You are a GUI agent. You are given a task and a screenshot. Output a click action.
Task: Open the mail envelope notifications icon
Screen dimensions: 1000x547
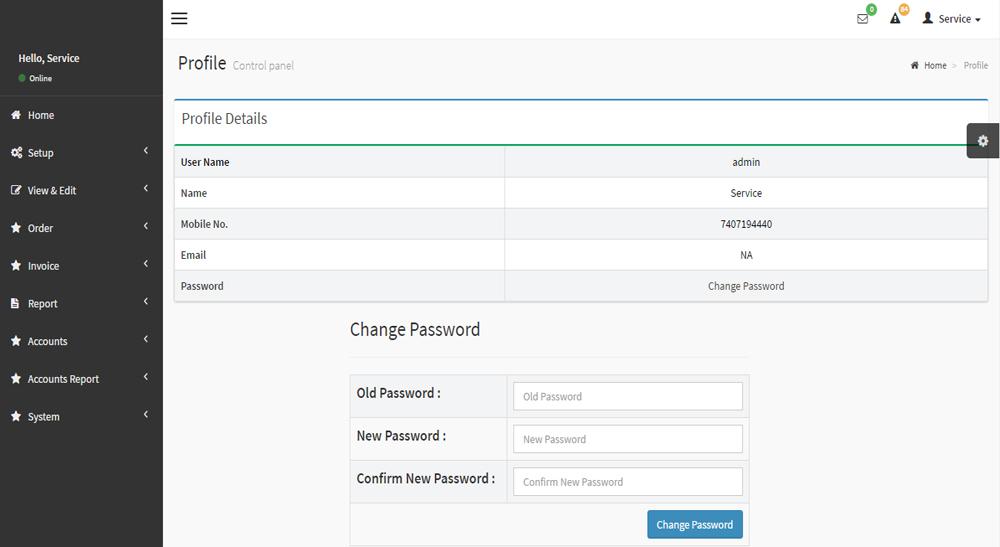[862, 19]
